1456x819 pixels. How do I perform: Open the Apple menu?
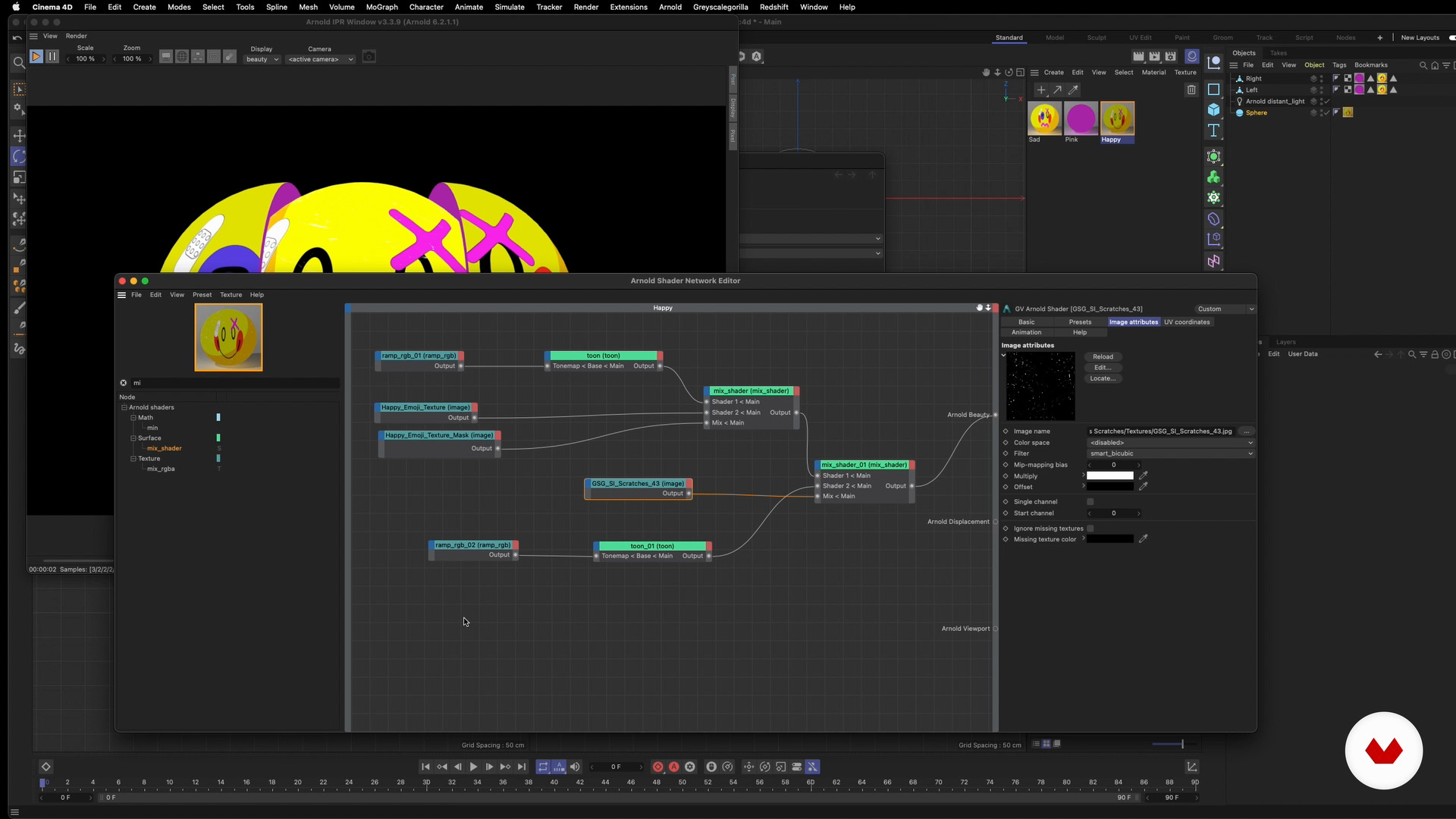tap(15, 7)
